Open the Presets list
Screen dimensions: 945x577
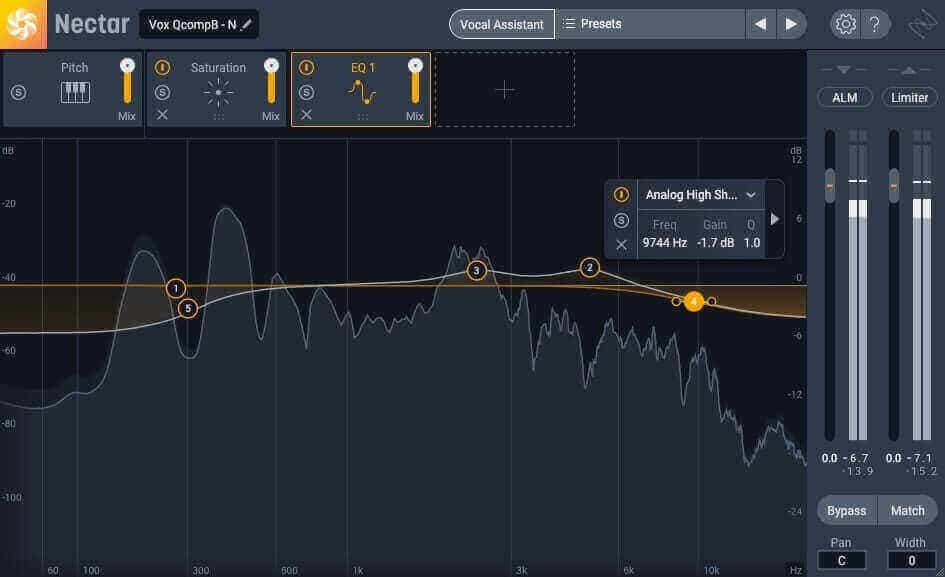(x=651, y=24)
